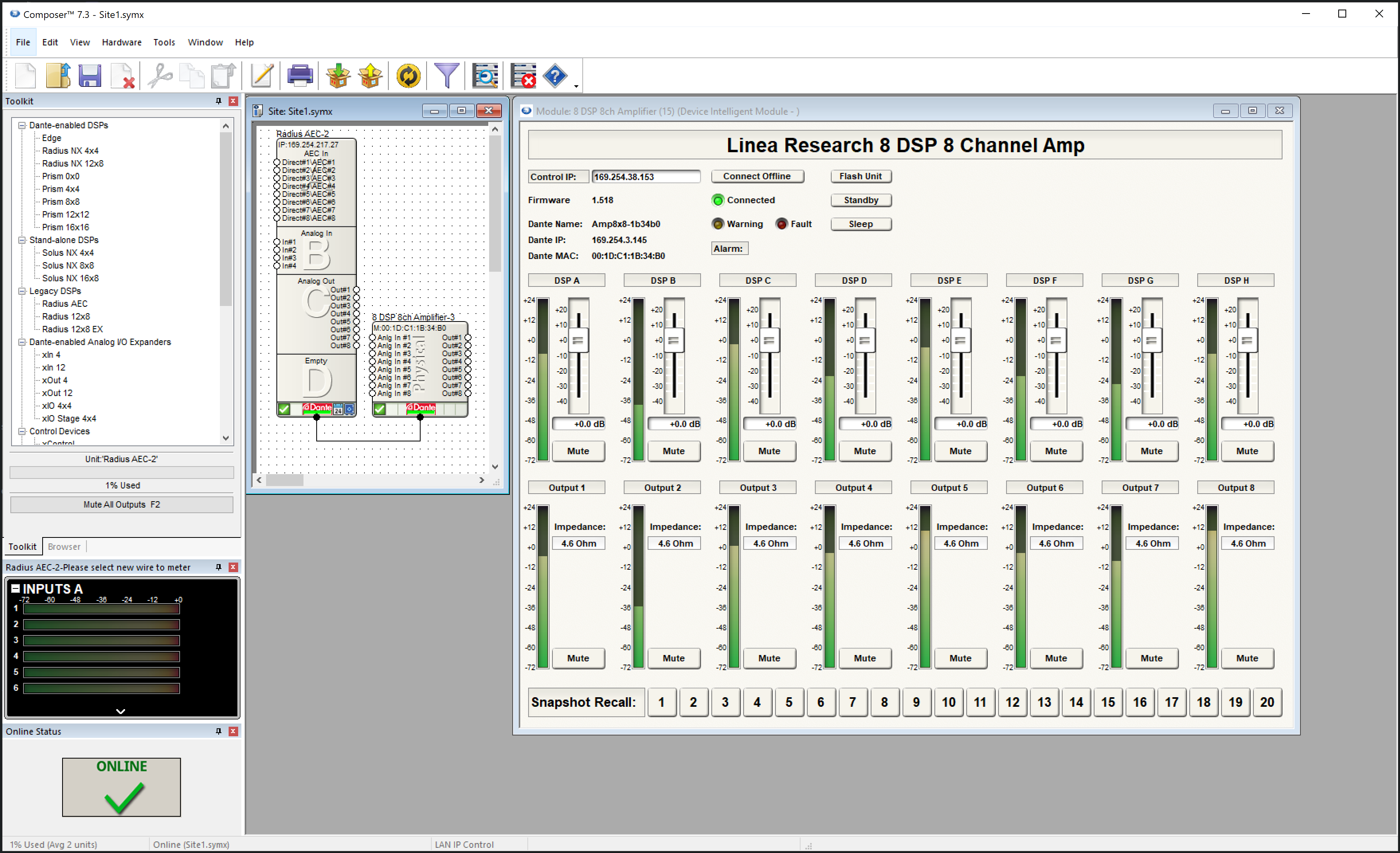Screen dimensions: 1400x853
Task: Pin the Radius AEC-2 meter panel
Action: tap(218, 567)
